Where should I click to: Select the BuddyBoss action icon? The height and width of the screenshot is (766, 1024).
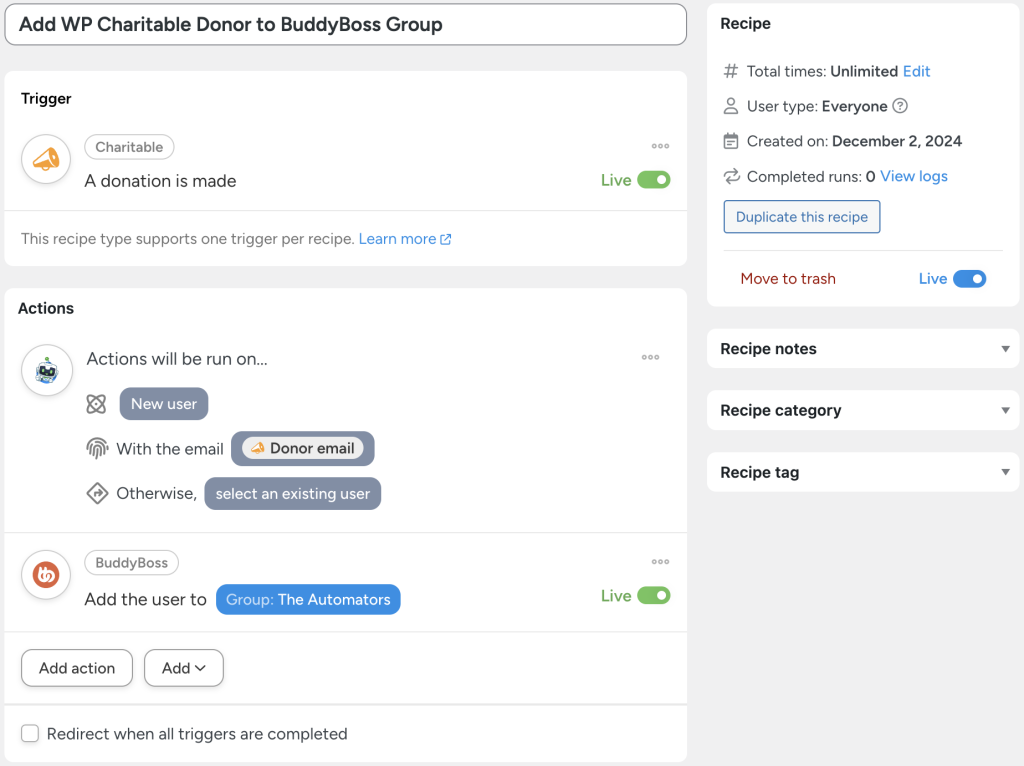click(x=45, y=575)
